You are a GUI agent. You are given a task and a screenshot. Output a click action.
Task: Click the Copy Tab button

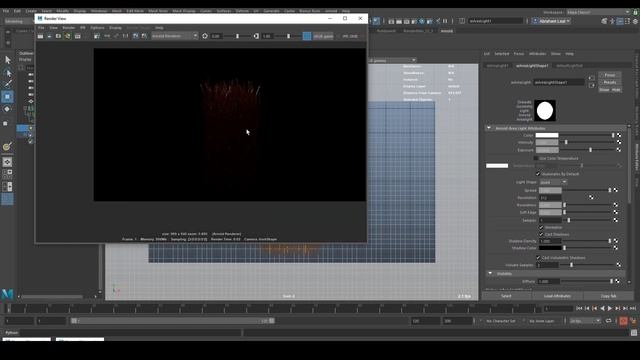608,296
